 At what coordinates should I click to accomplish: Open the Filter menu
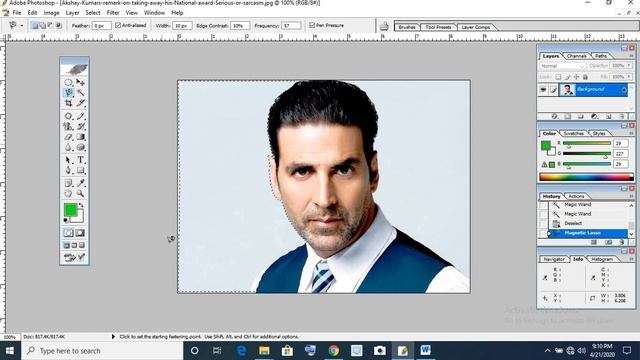click(113, 13)
